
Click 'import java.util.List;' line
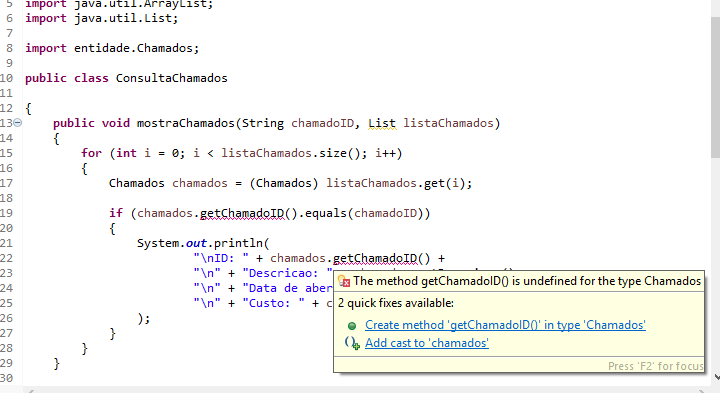101,18
